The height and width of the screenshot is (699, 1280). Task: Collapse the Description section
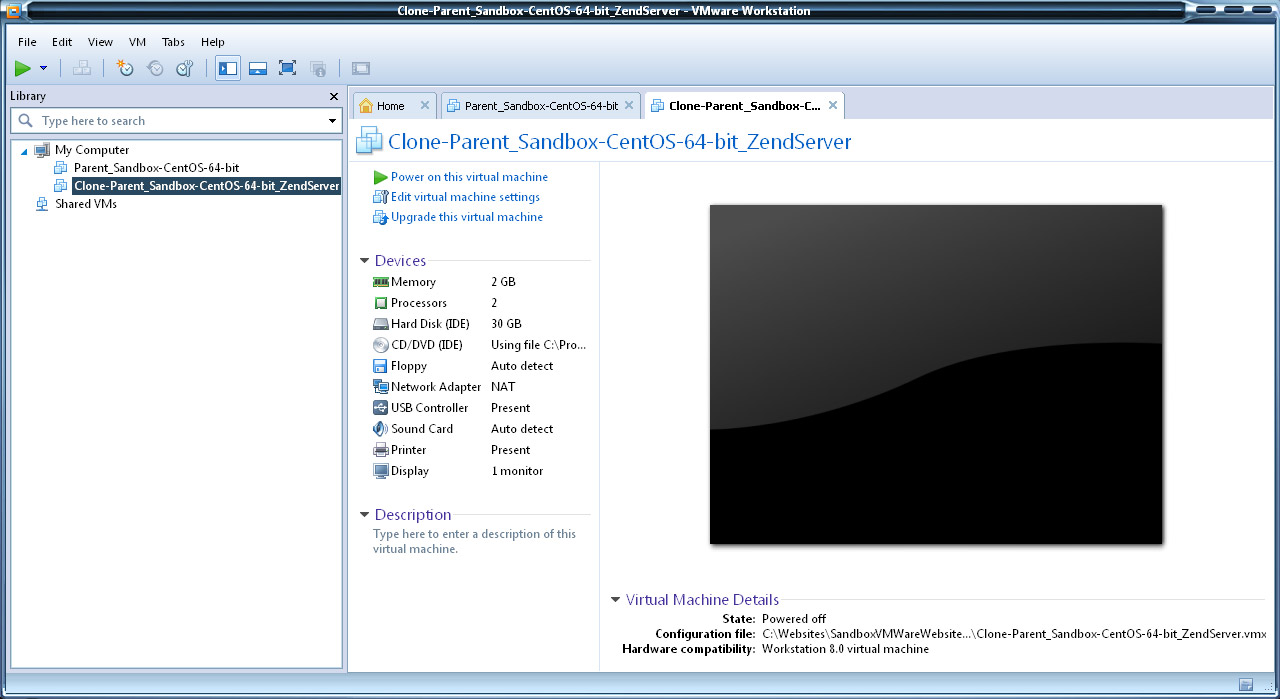pyautogui.click(x=365, y=515)
